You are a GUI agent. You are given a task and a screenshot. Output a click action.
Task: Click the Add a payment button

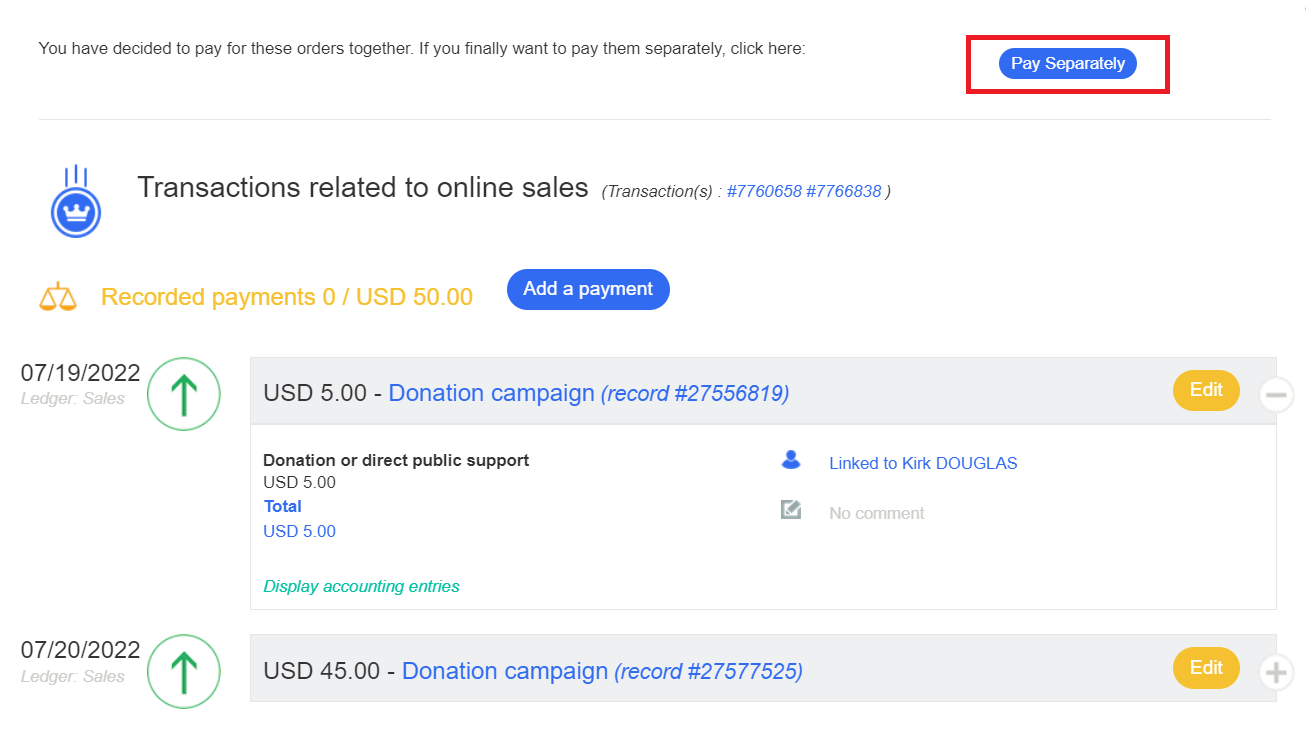coord(588,289)
